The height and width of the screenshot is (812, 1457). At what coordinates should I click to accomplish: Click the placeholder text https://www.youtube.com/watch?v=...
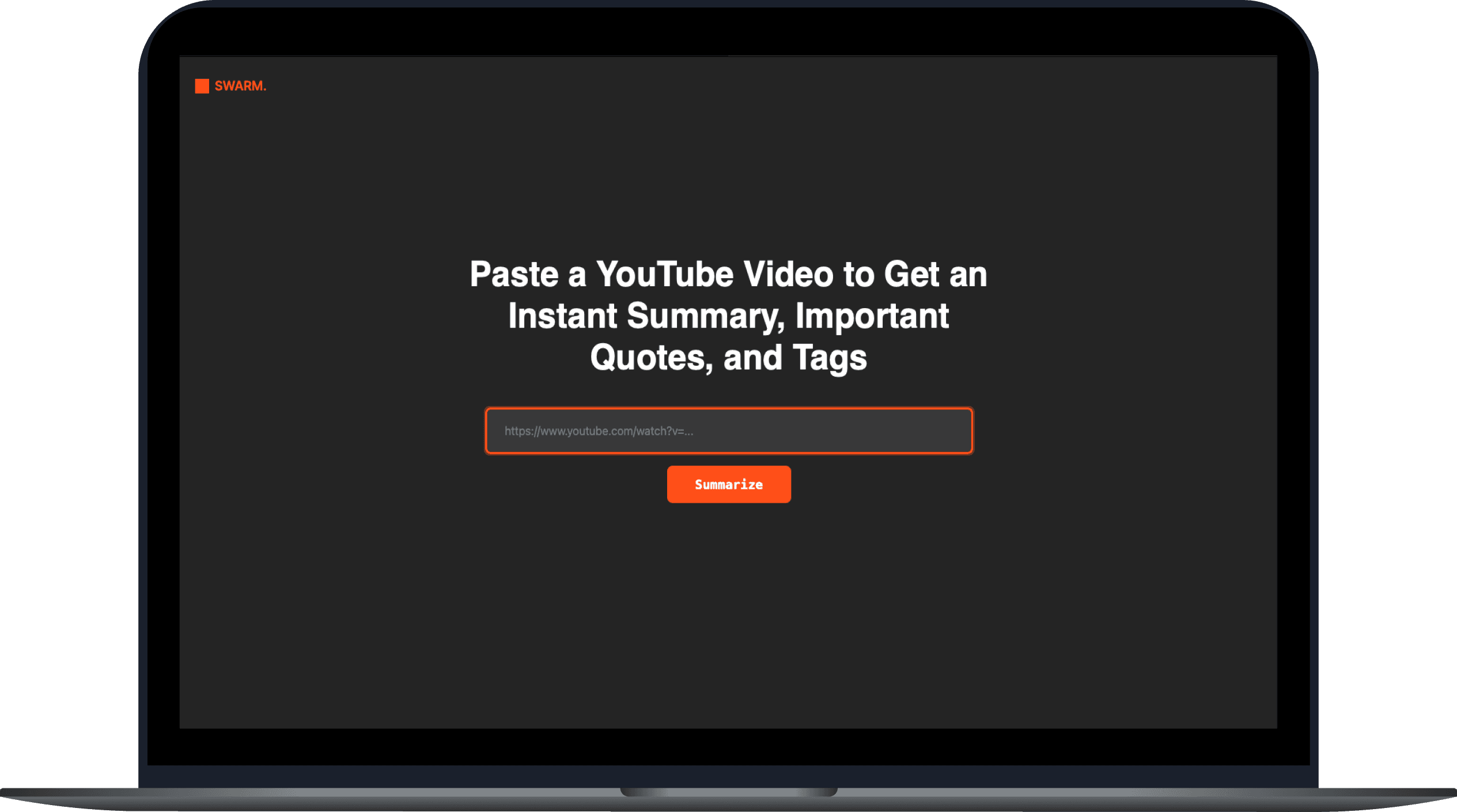coord(599,431)
